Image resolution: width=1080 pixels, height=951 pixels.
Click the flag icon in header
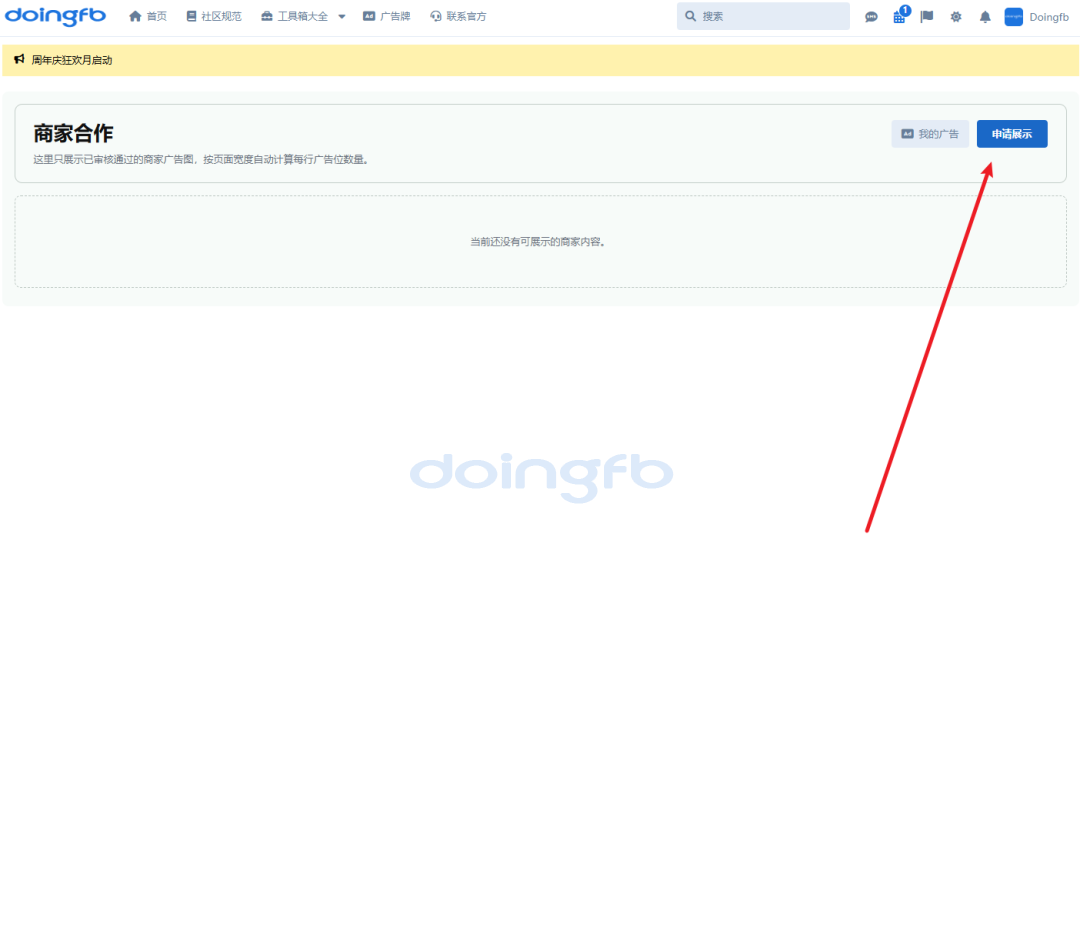coord(927,17)
